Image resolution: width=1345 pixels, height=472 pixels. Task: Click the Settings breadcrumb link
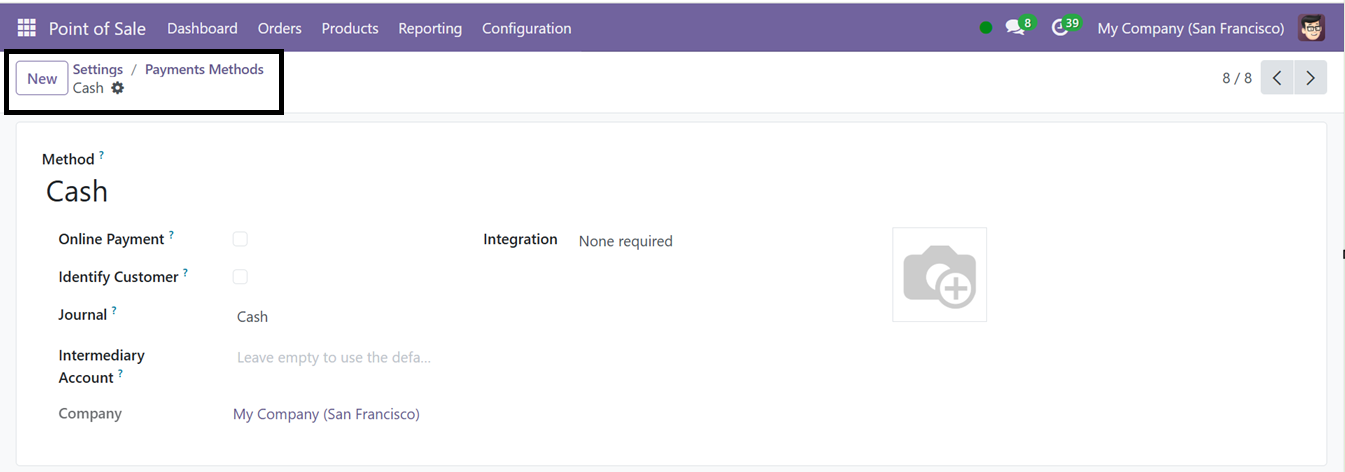[x=98, y=69]
